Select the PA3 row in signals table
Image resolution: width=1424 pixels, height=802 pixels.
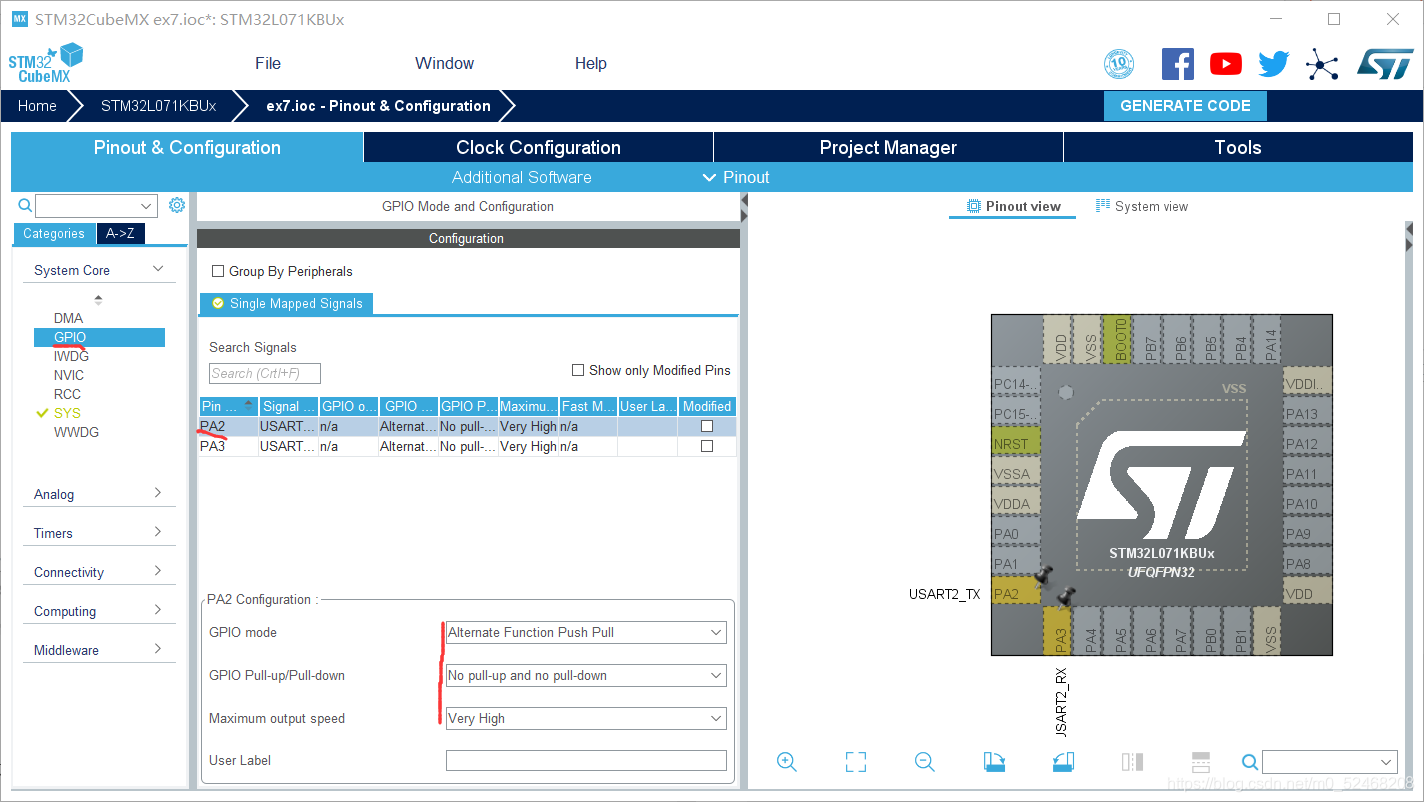tap(467, 446)
